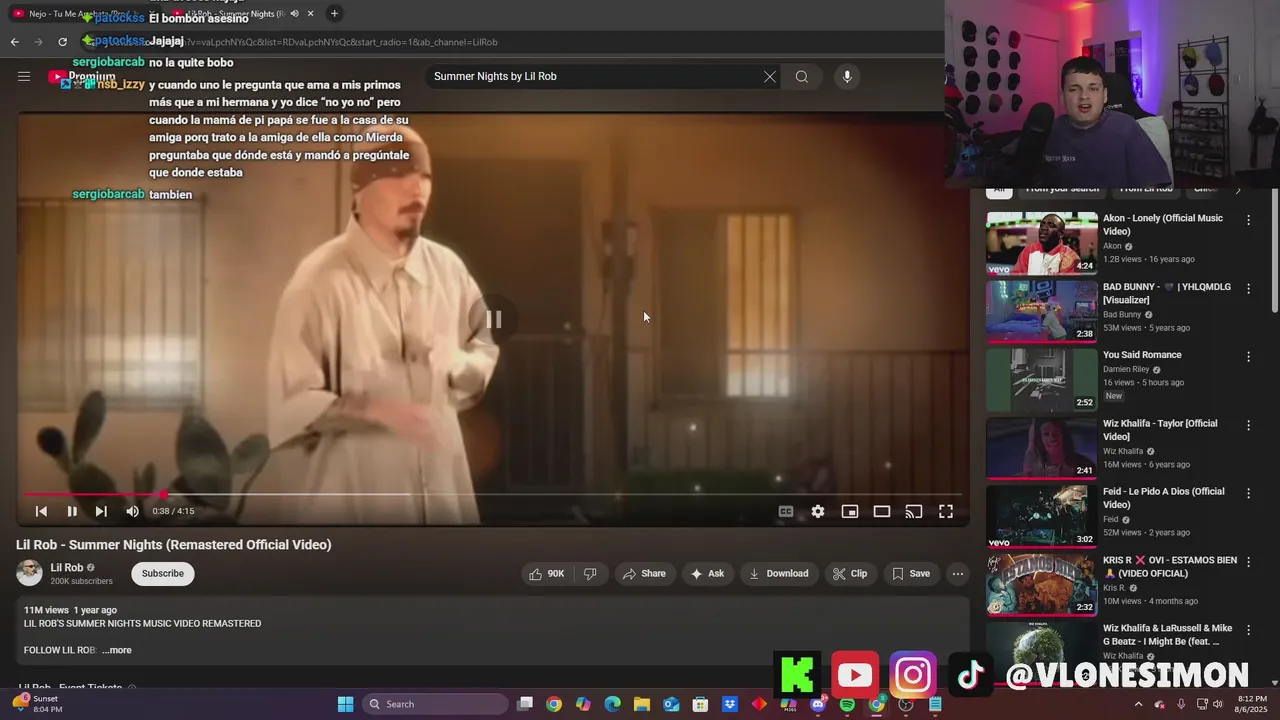Cast the video with Play on TV icon
Viewport: 1280px width, 720px height.
pyautogui.click(x=914, y=511)
